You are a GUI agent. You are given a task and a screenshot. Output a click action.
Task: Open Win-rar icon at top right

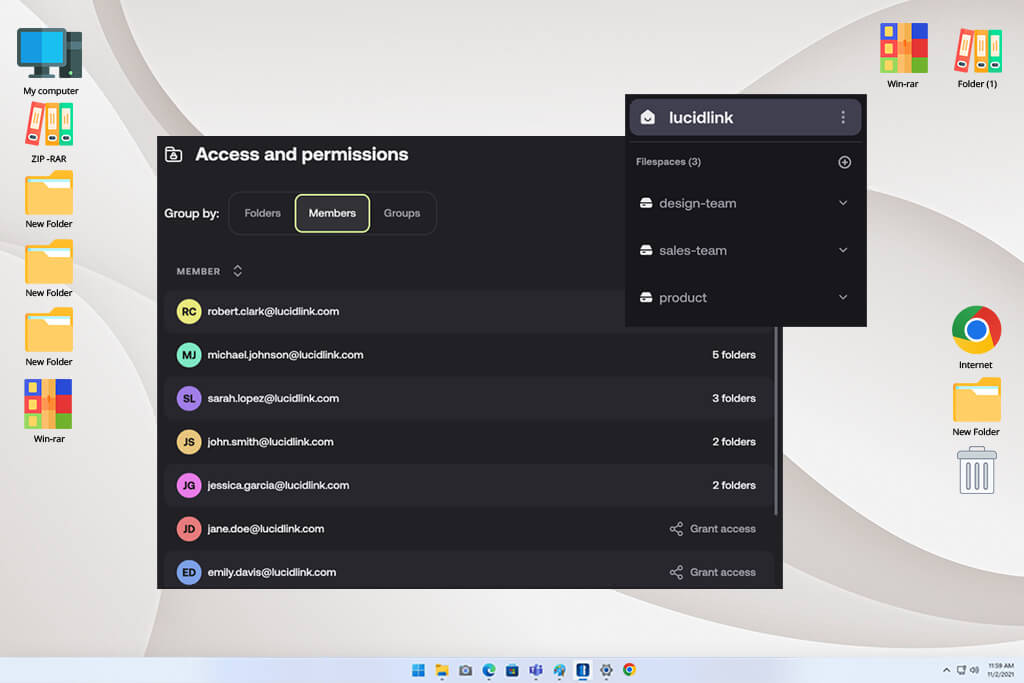[903, 56]
